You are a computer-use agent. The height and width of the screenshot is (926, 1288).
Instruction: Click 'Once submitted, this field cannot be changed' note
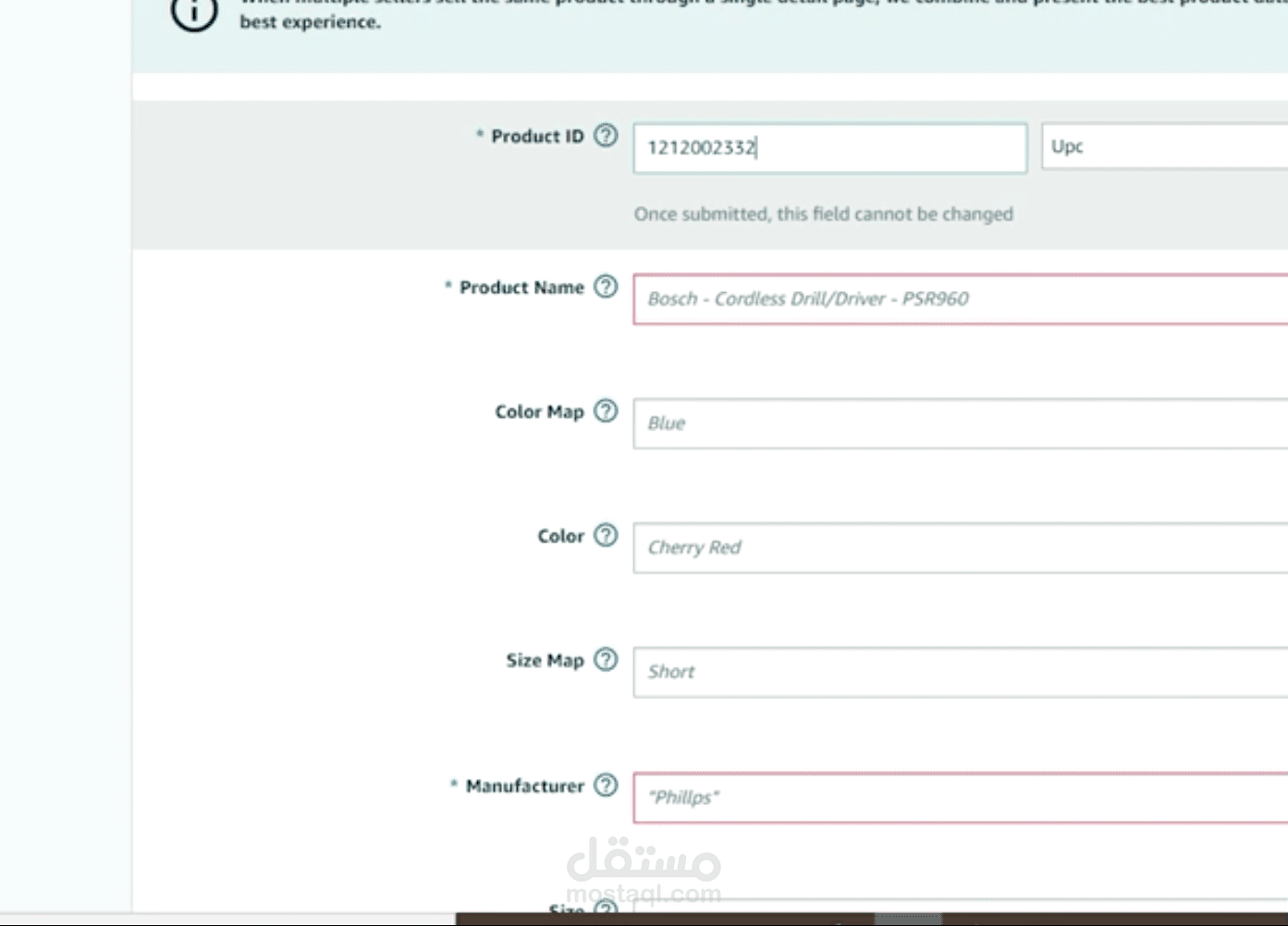(823, 213)
